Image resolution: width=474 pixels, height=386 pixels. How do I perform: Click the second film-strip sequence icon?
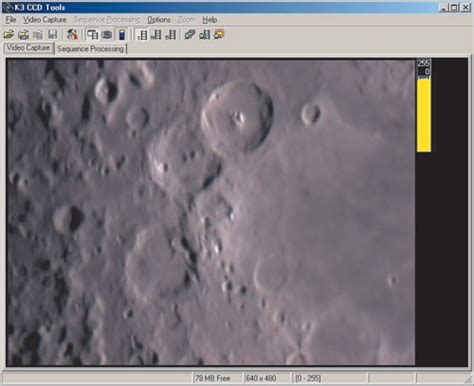tap(156, 35)
